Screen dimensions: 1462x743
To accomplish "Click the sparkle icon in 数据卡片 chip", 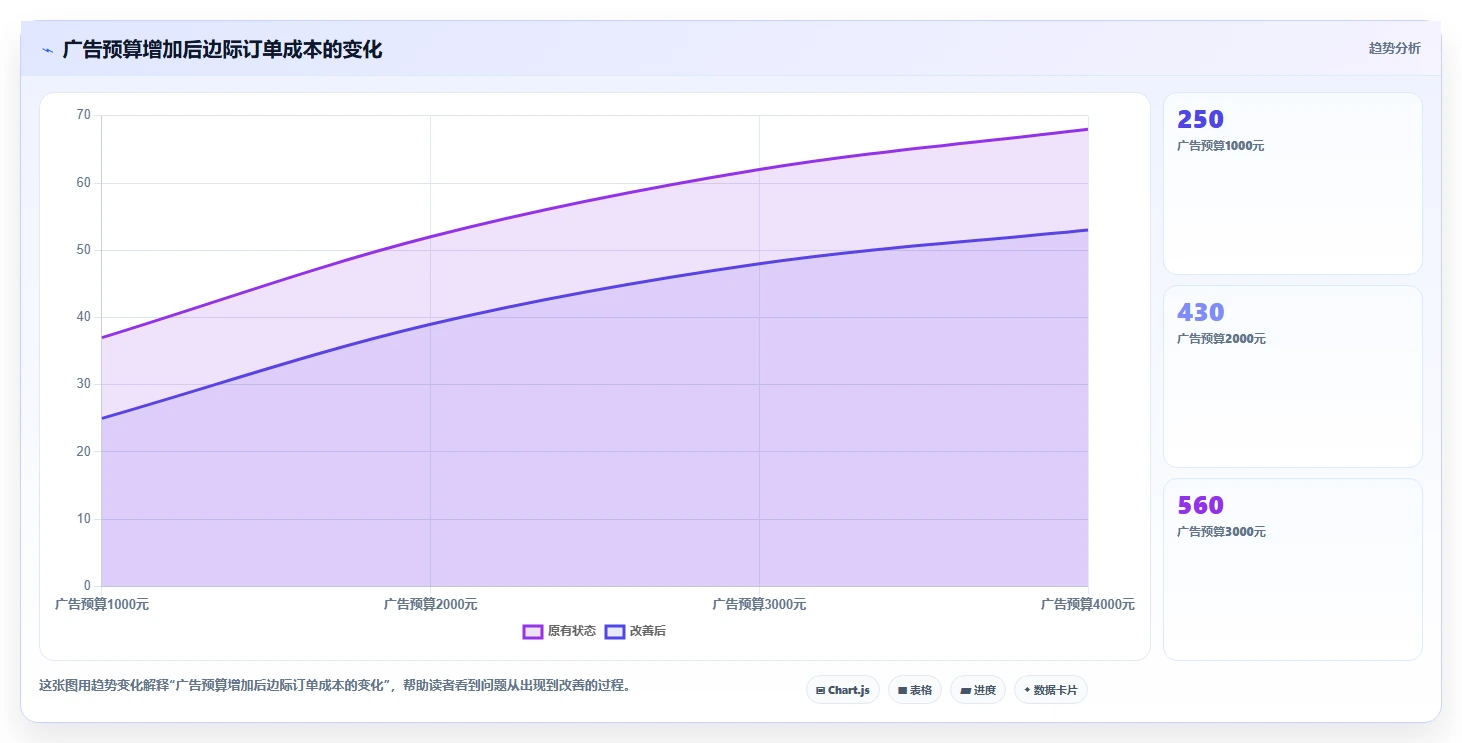I will (1027, 690).
